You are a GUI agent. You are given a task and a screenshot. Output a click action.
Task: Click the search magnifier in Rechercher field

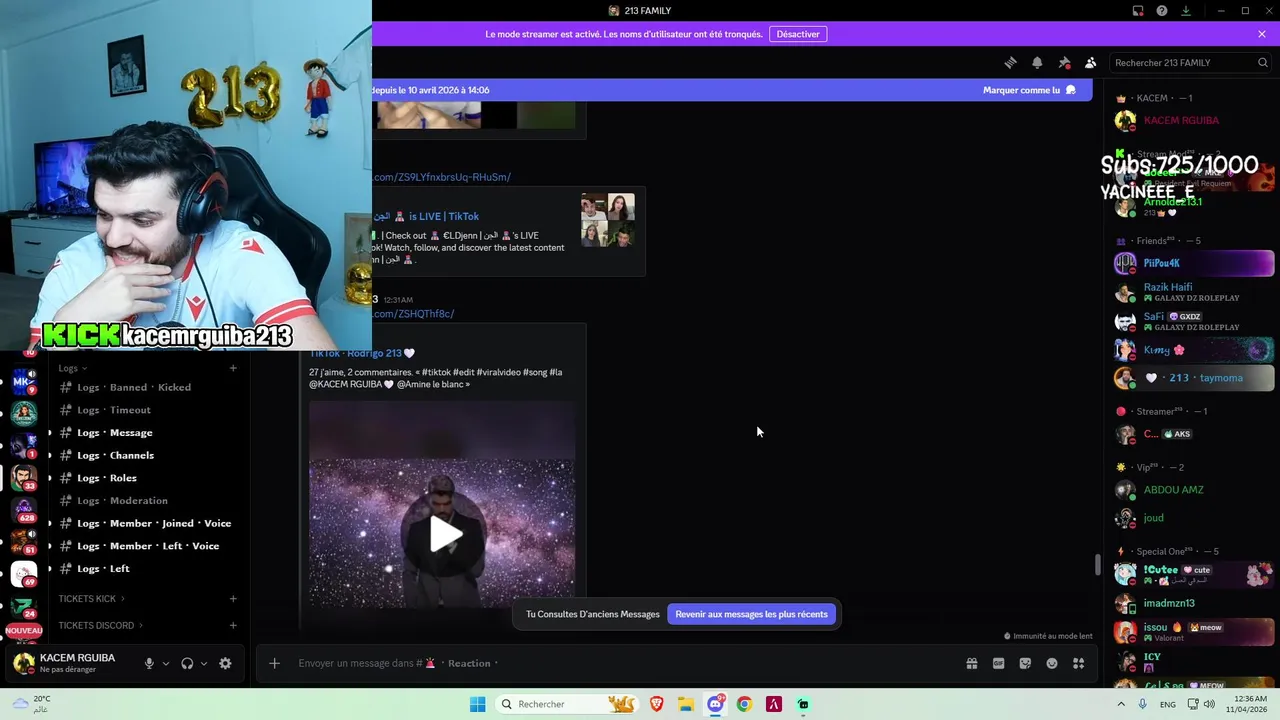[1262, 62]
